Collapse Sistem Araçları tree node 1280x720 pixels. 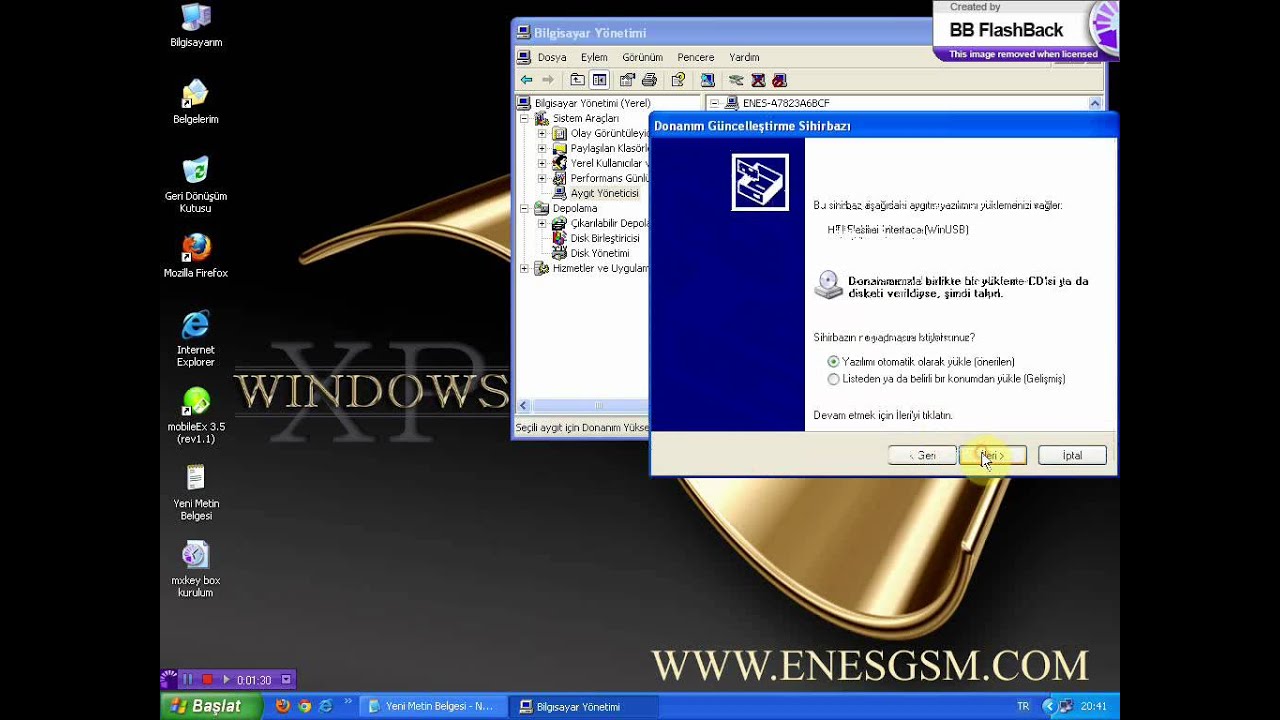(x=525, y=118)
